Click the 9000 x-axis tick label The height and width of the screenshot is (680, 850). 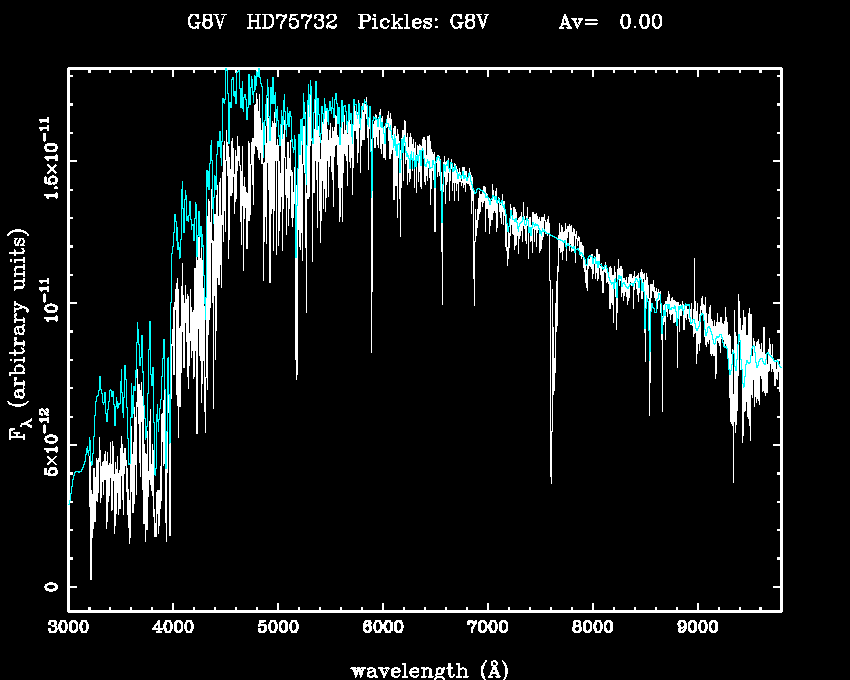697,630
